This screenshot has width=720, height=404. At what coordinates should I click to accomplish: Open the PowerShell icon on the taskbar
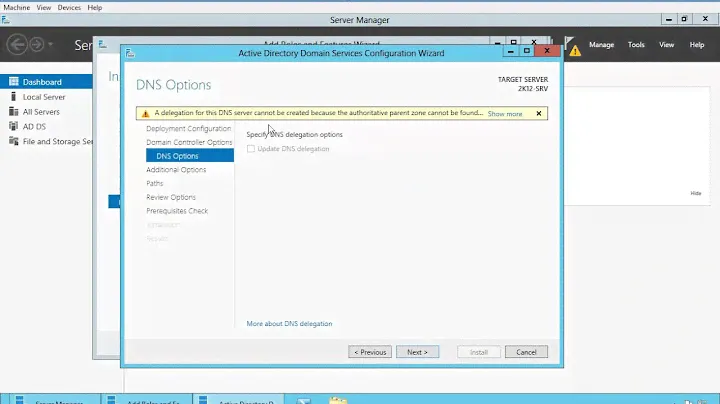pos(305,398)
